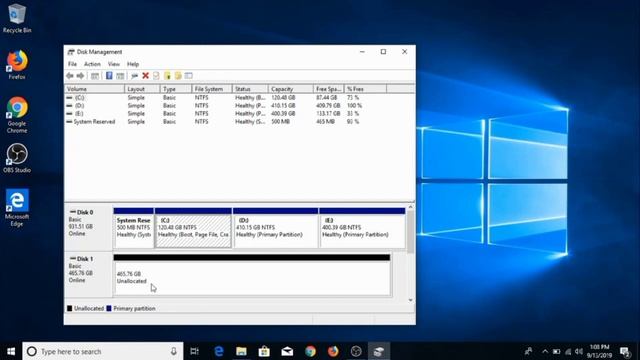Select the (C:) partition block on Disk 0
Viewport: 640px width, 360px height.
coord(193,228)
